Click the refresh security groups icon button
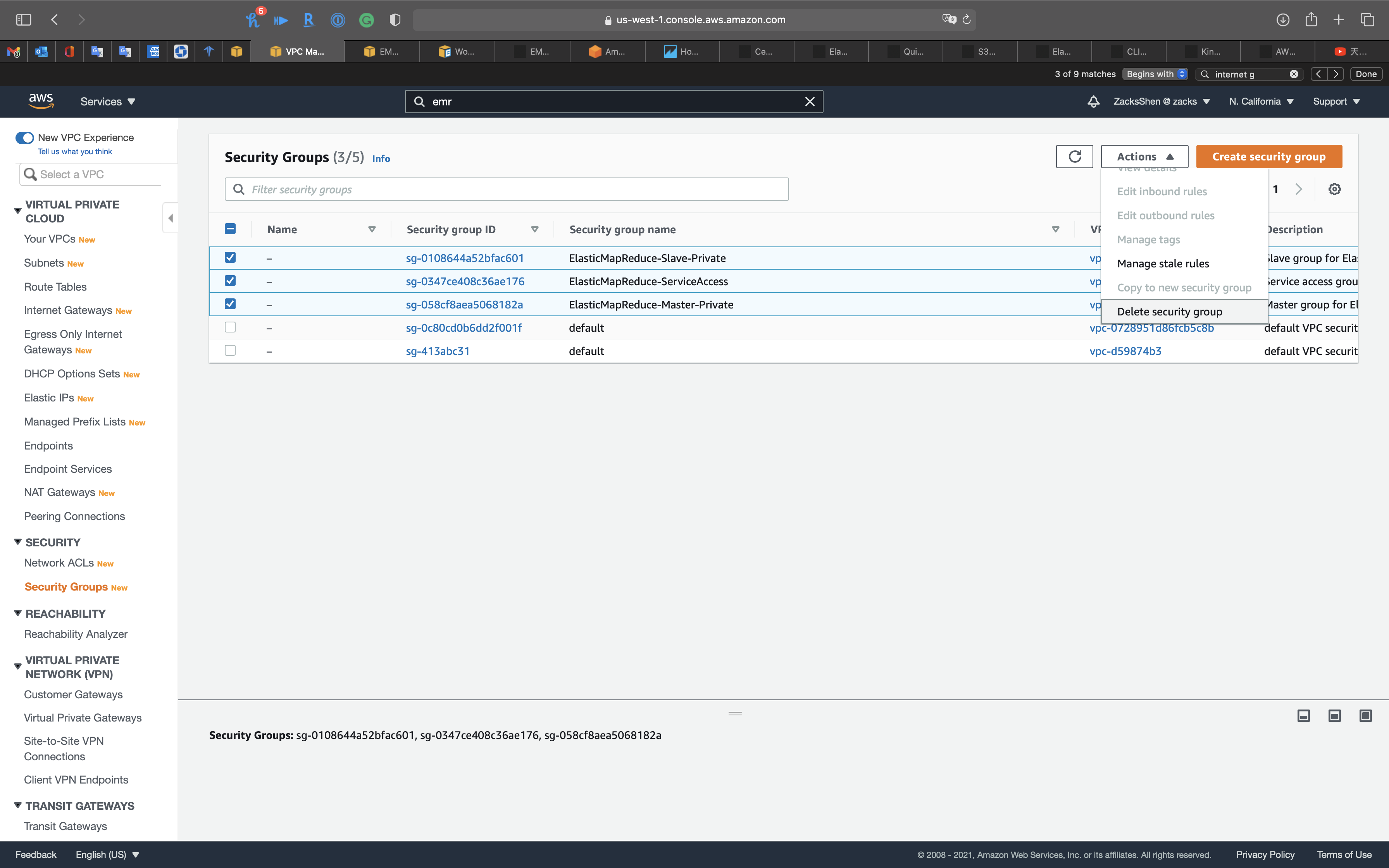The width and height of the screenshot is (1389, 868). 1074,157
